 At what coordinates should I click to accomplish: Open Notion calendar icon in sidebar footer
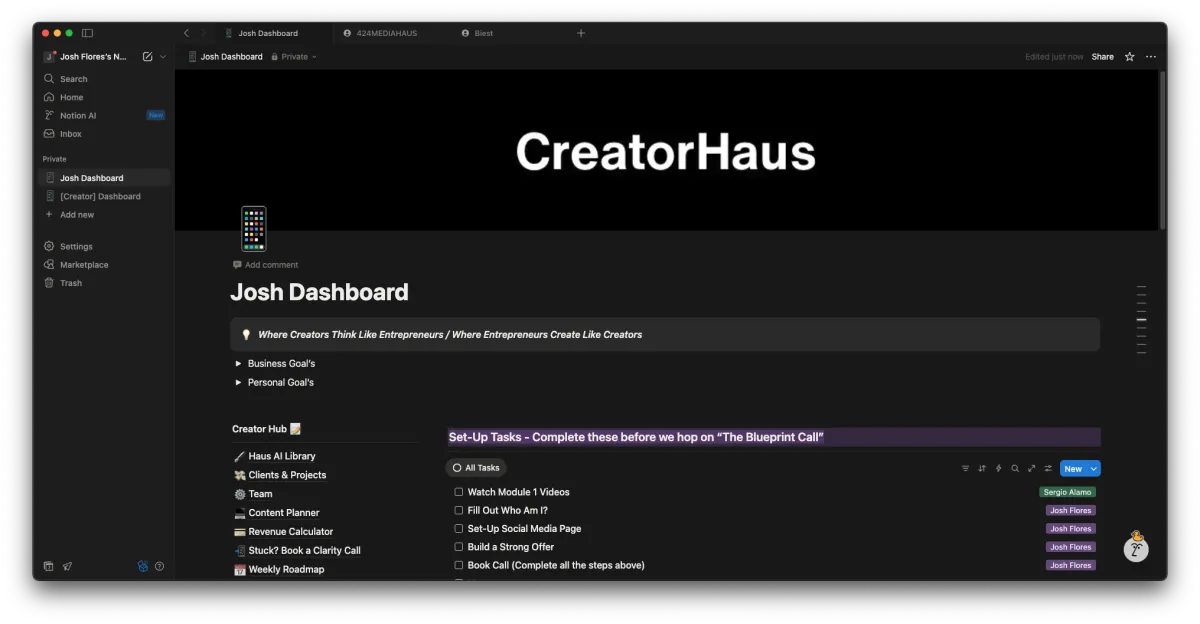(x=48, y=566)
